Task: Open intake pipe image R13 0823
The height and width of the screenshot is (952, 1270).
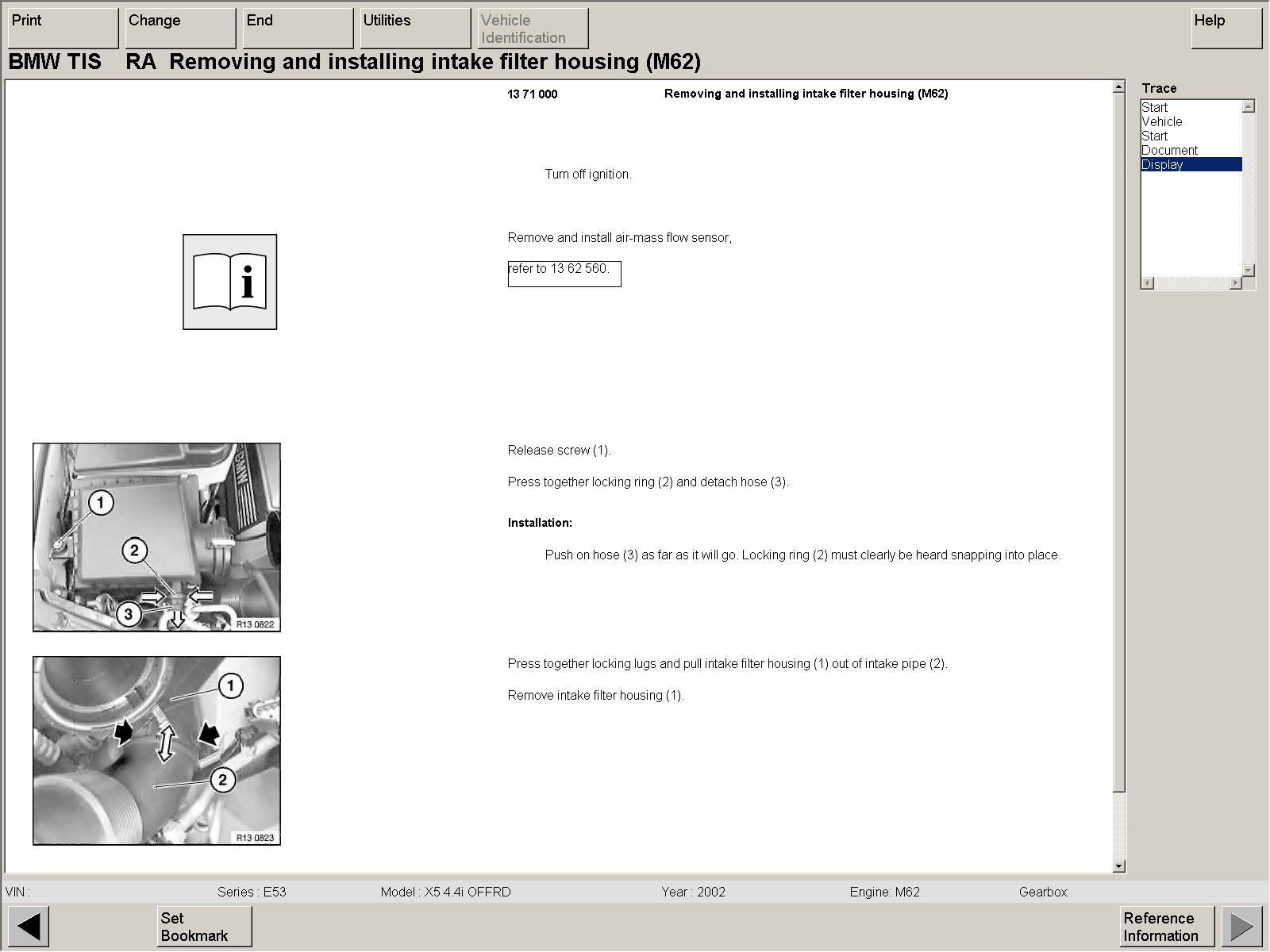Action: (x=156, y=750)
